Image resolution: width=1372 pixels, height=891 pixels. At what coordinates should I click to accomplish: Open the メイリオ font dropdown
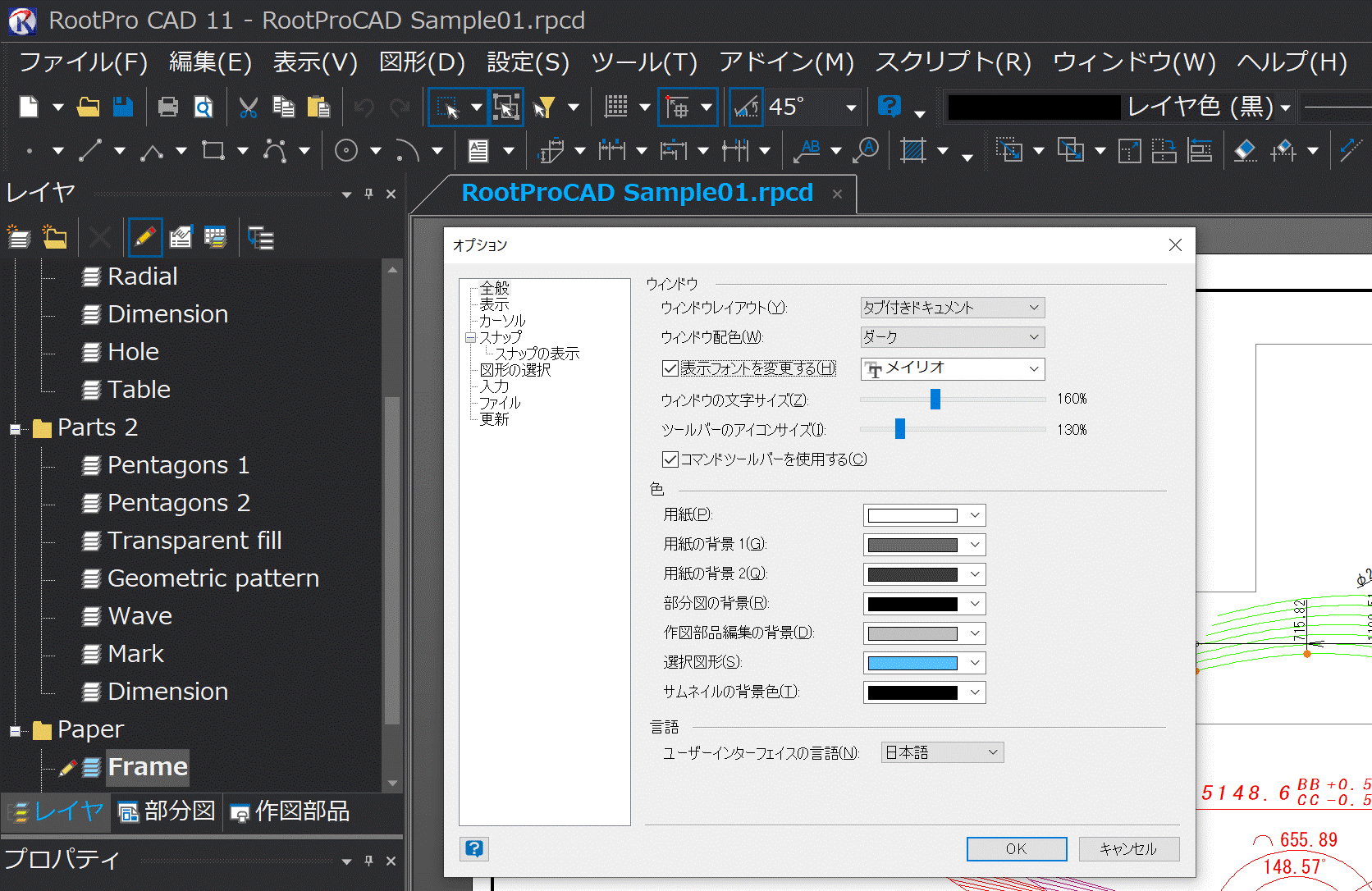pyautogui.click(x=952, y=368)
